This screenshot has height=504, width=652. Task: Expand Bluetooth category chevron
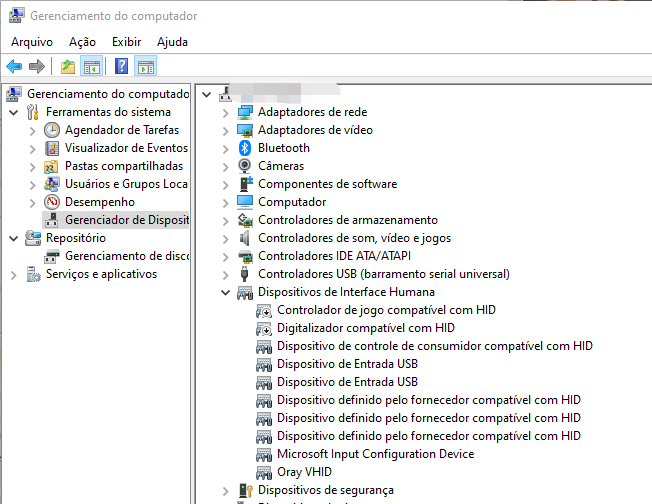[x=225, y=149]
